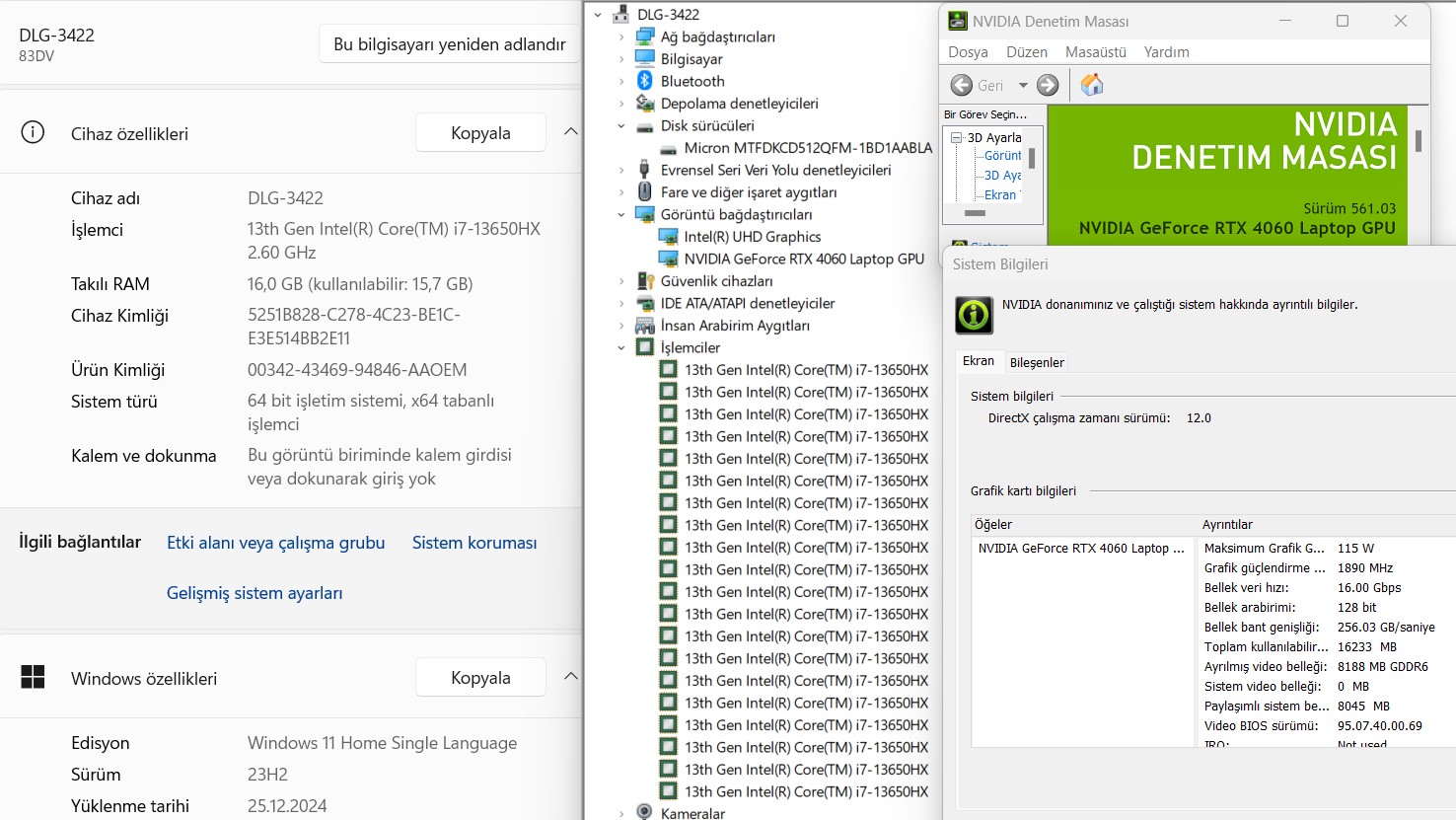Open the Sistem koruması link
This screenshot has width=1456, height=820.
(474, 543)
